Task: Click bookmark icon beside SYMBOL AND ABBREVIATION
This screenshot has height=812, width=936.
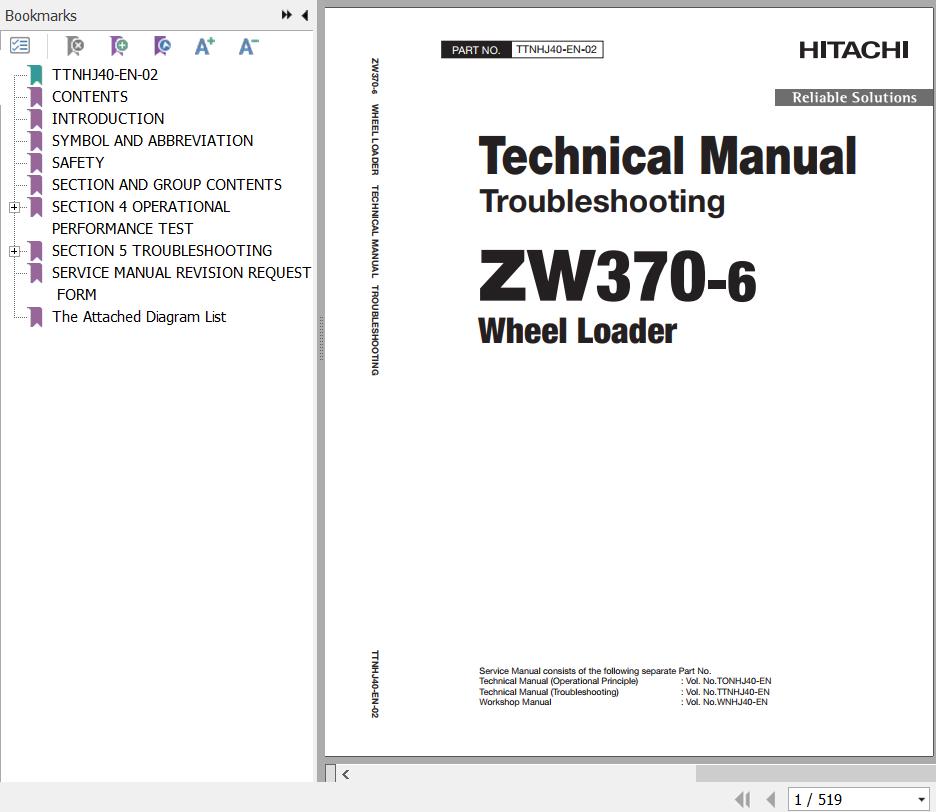Action: point(36,141)
